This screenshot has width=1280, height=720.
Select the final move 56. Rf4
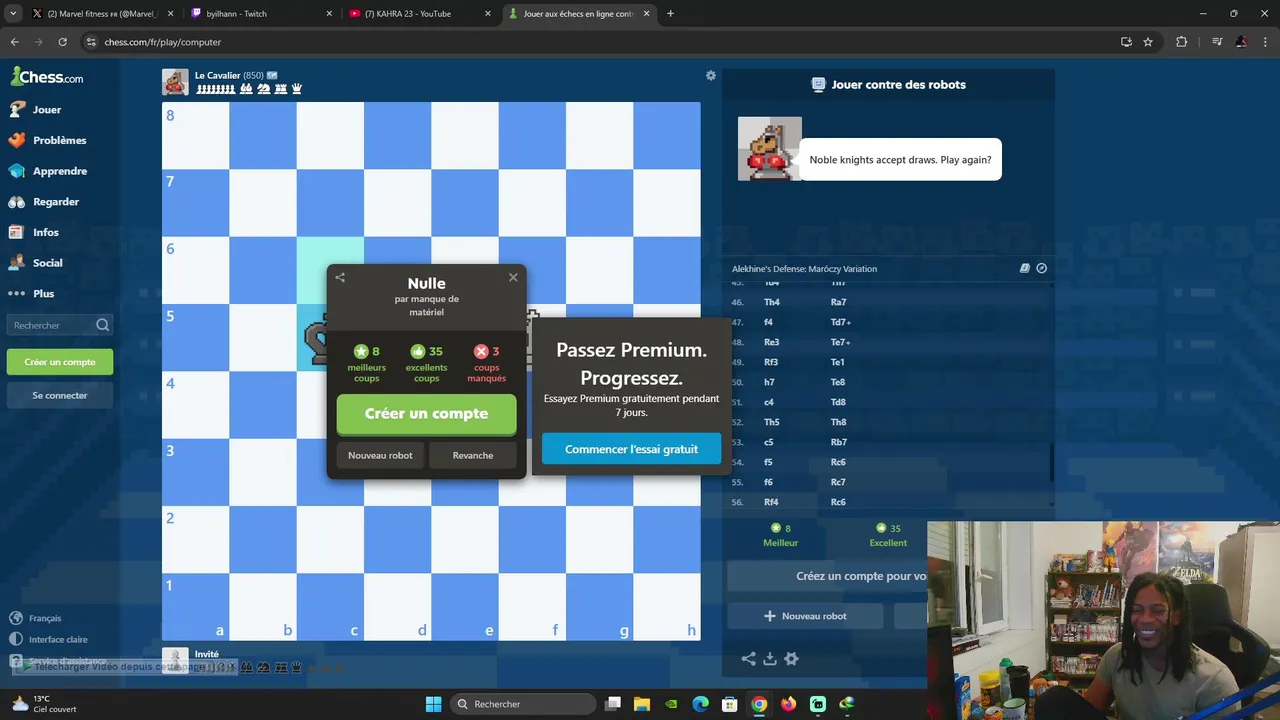tap(771, 502)
